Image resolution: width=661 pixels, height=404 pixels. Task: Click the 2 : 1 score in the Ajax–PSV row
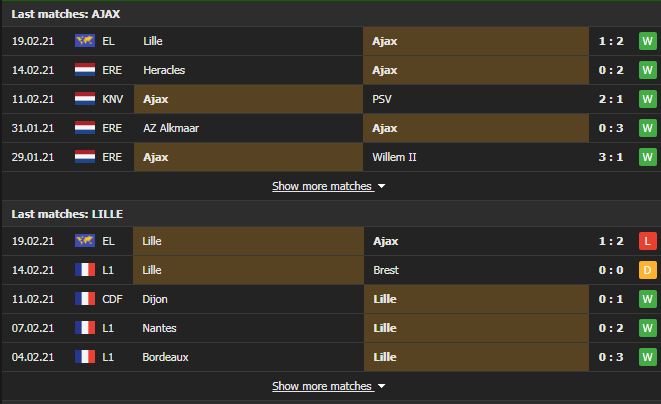[611, 99]
